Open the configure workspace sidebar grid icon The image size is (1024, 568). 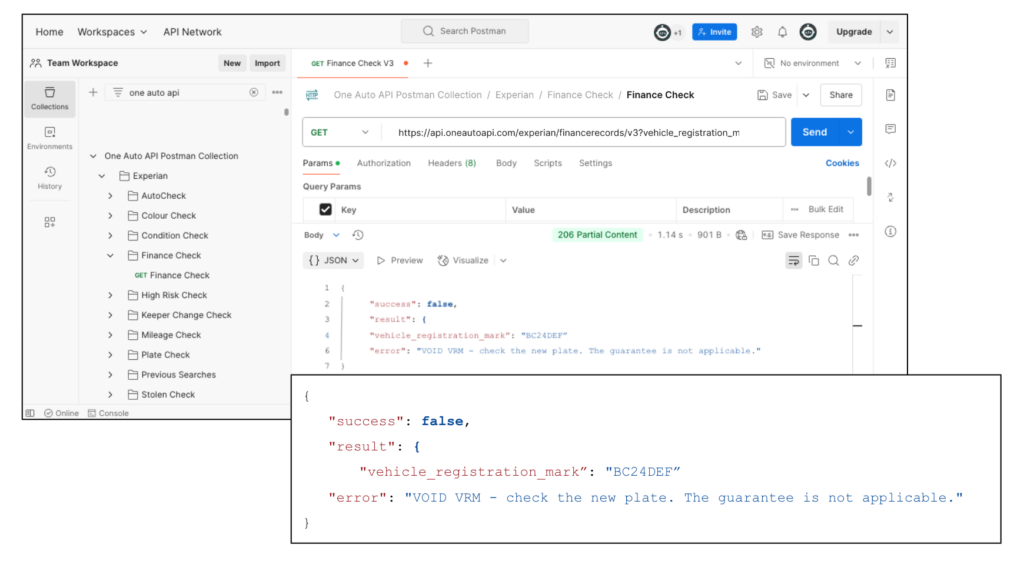click(50, 222)
